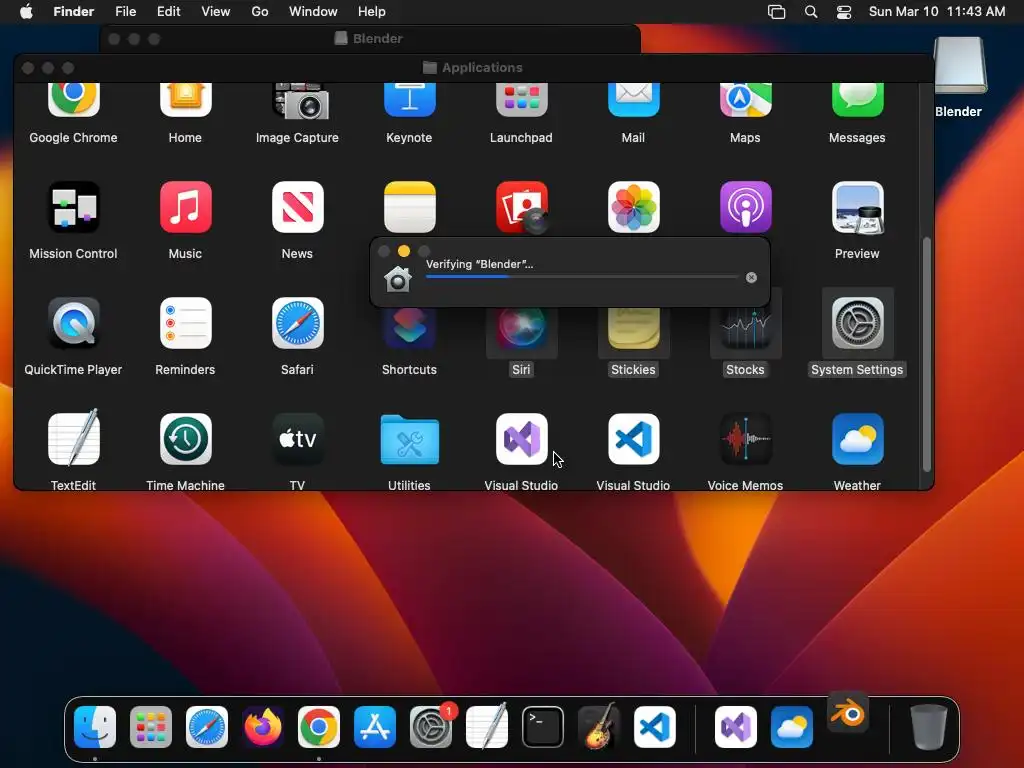
Task: Open the View menu
Action: coord(216,11)
